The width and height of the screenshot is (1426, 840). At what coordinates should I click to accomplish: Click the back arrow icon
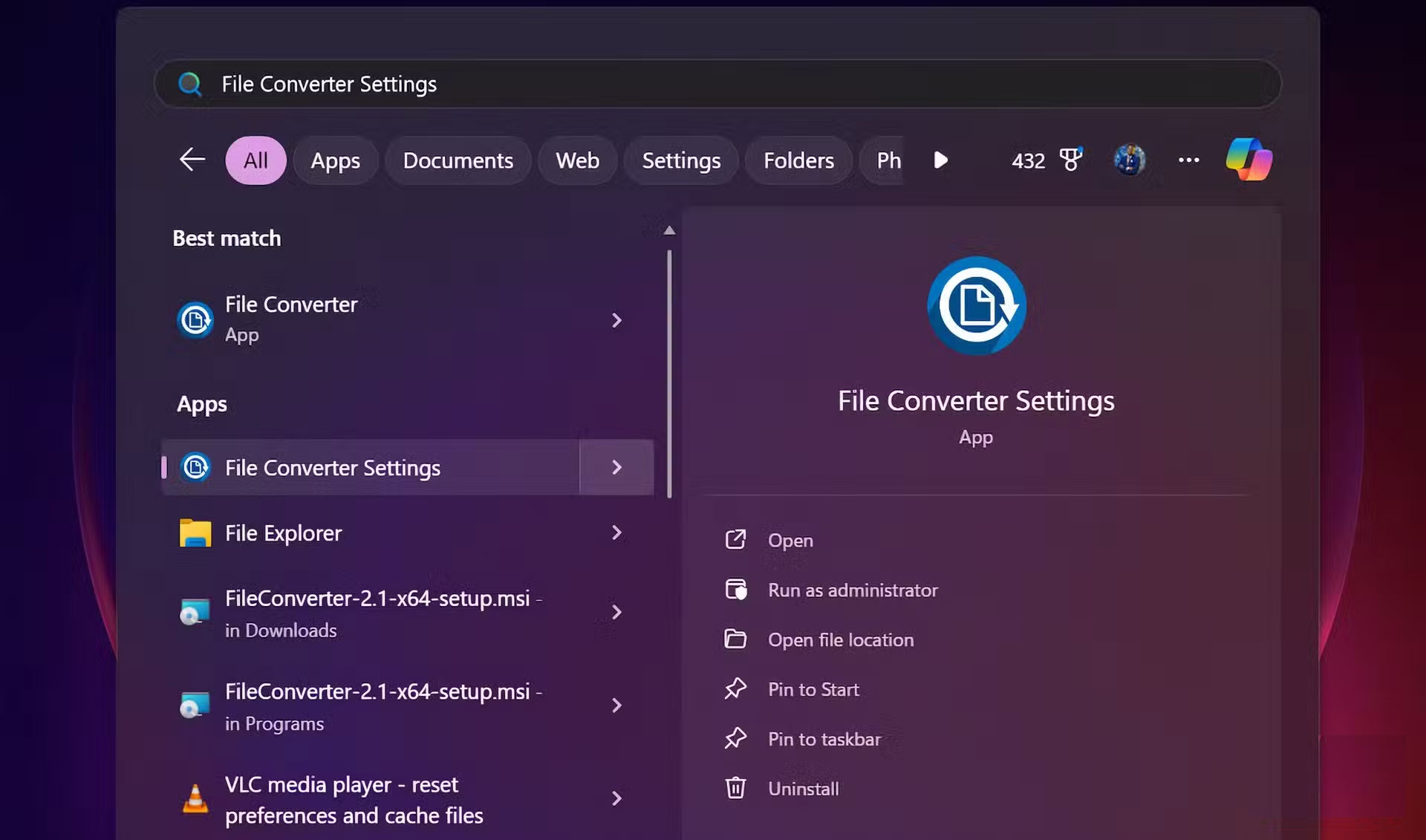[x=192, y=160]
